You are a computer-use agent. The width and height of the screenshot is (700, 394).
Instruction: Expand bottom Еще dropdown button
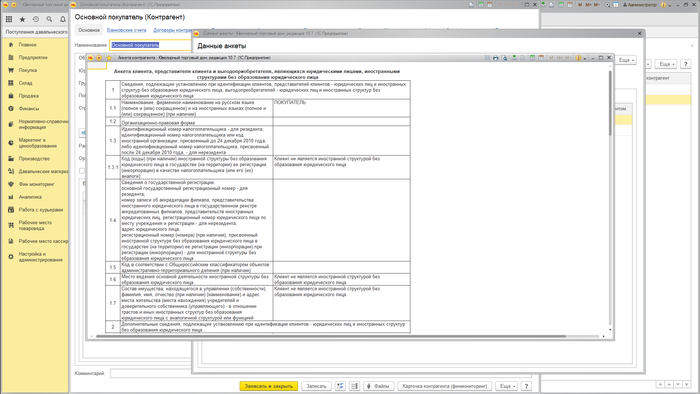506,386
